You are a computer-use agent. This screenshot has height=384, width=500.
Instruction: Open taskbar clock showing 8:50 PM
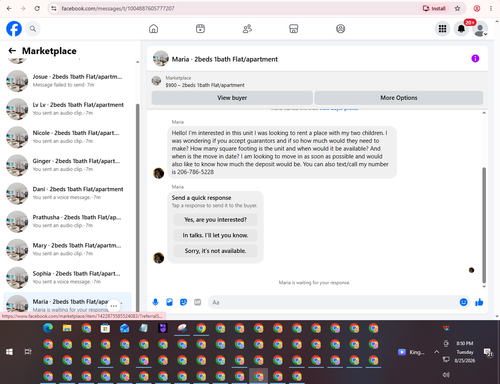pos(465,352)
